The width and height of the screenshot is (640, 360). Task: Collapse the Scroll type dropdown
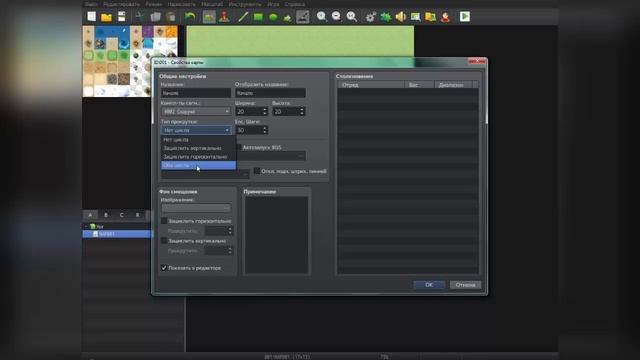[196, 130]
